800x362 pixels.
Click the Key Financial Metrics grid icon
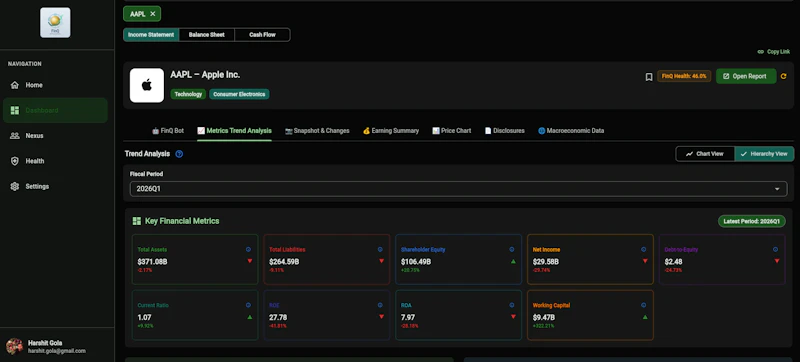coord(137,221)
